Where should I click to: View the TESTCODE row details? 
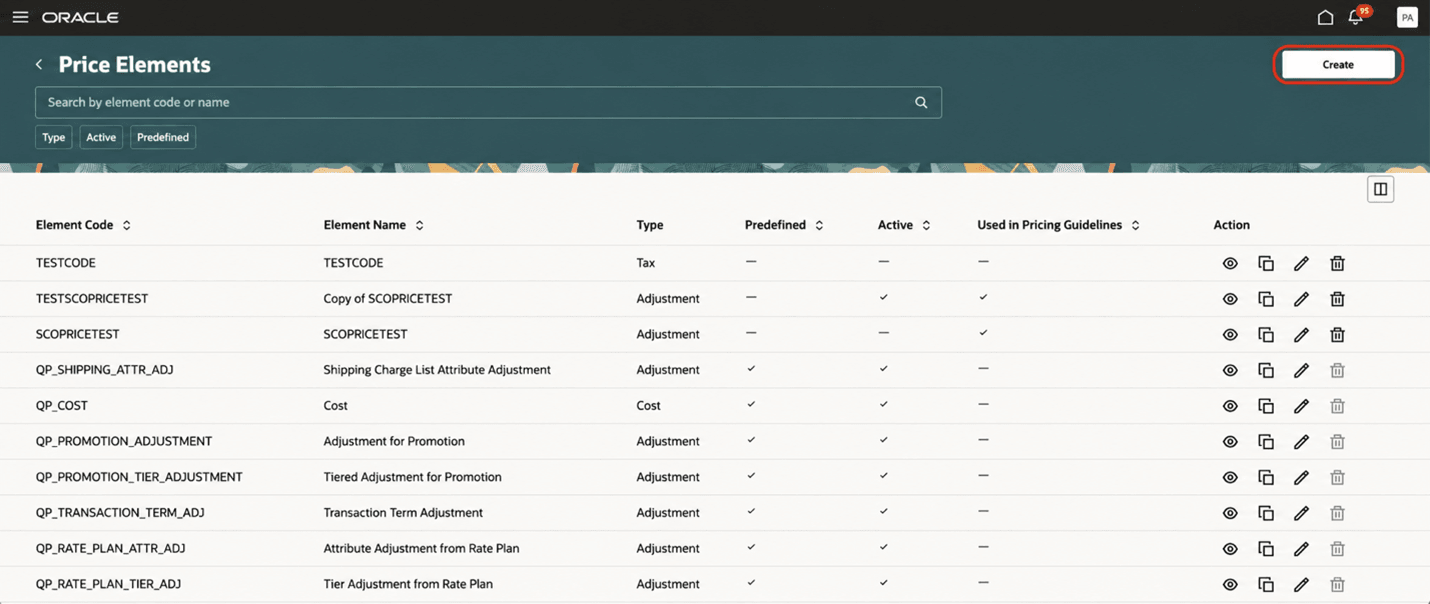1230,263
